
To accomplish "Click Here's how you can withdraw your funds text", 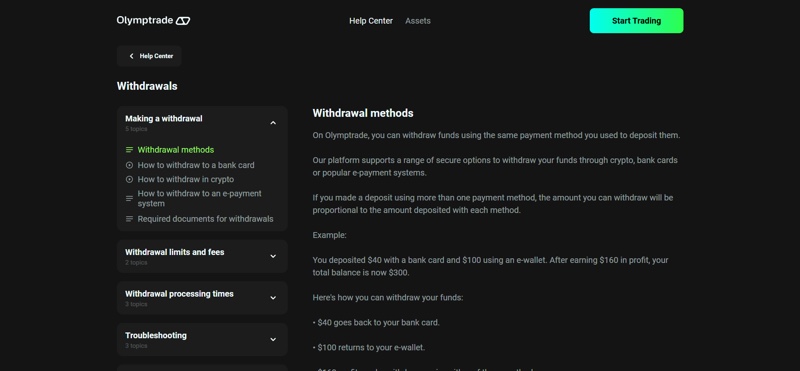I will coord(388,298).
